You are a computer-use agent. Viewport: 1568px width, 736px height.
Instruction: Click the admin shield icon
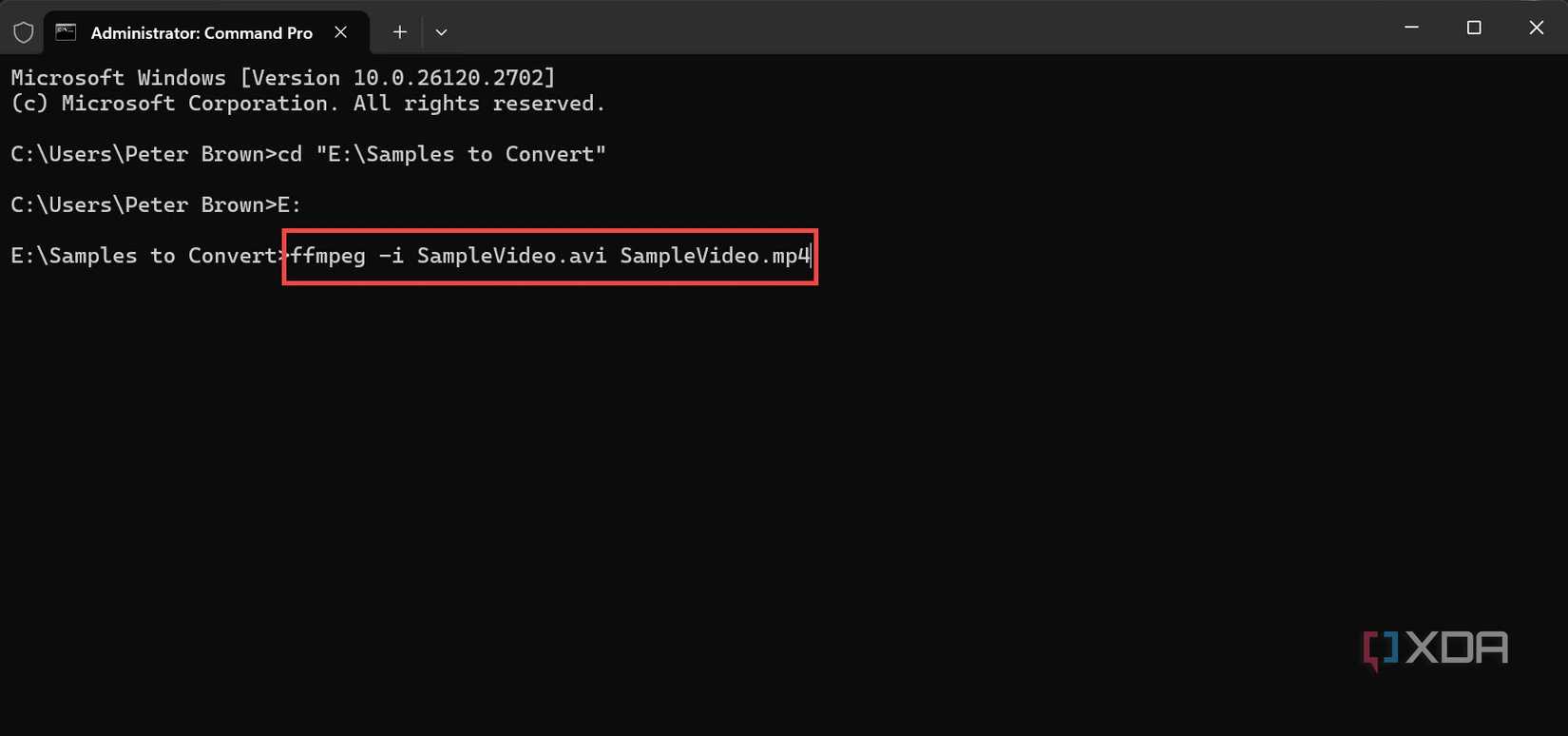coord(24,31)
